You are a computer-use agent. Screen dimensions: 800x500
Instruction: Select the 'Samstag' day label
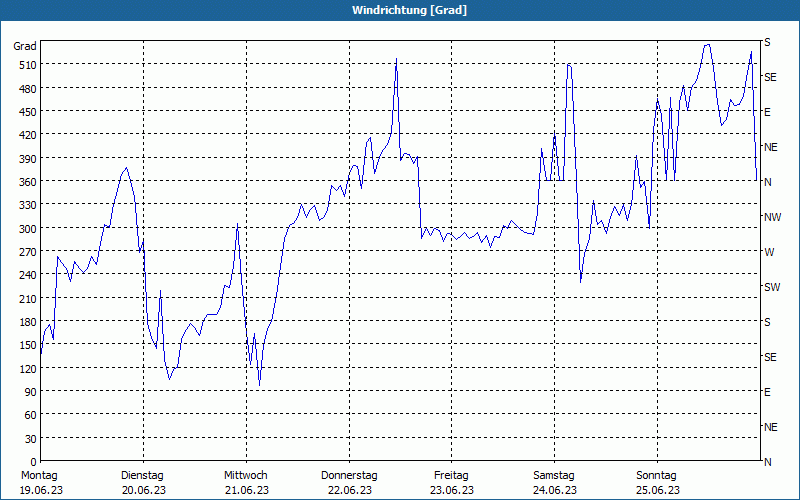click(x=554, y=475)
